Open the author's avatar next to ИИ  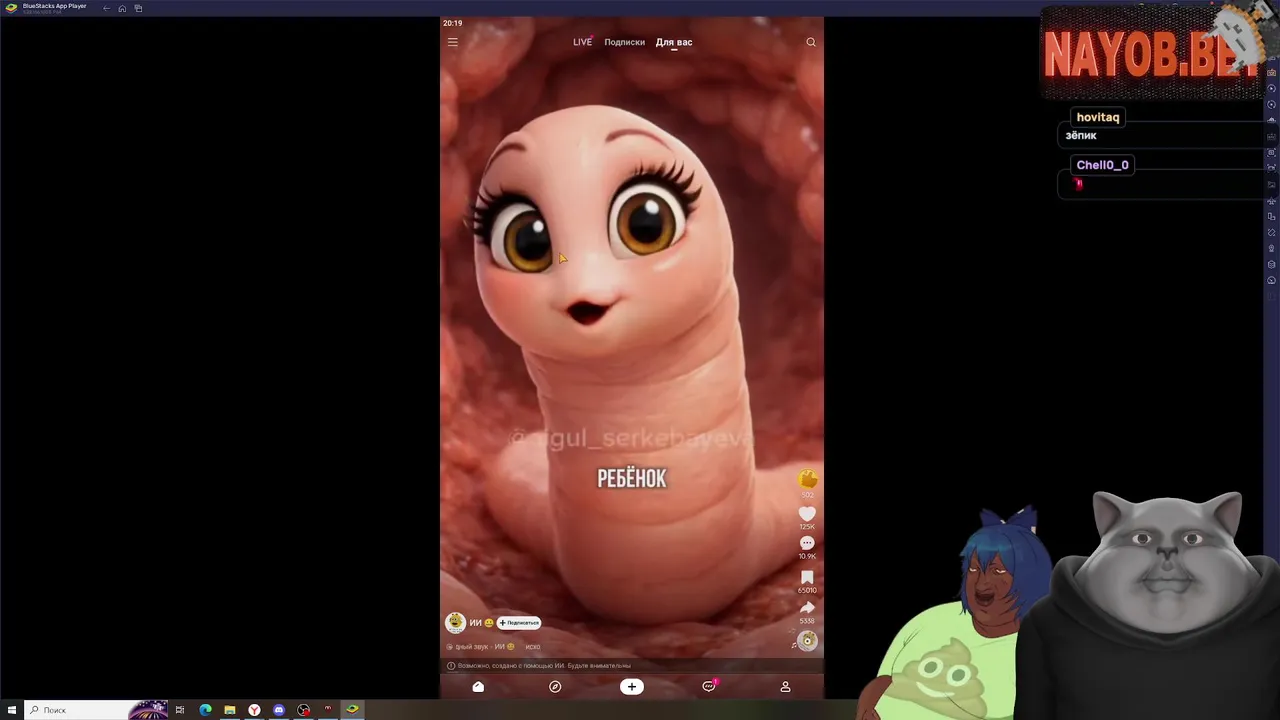point(455,622)
